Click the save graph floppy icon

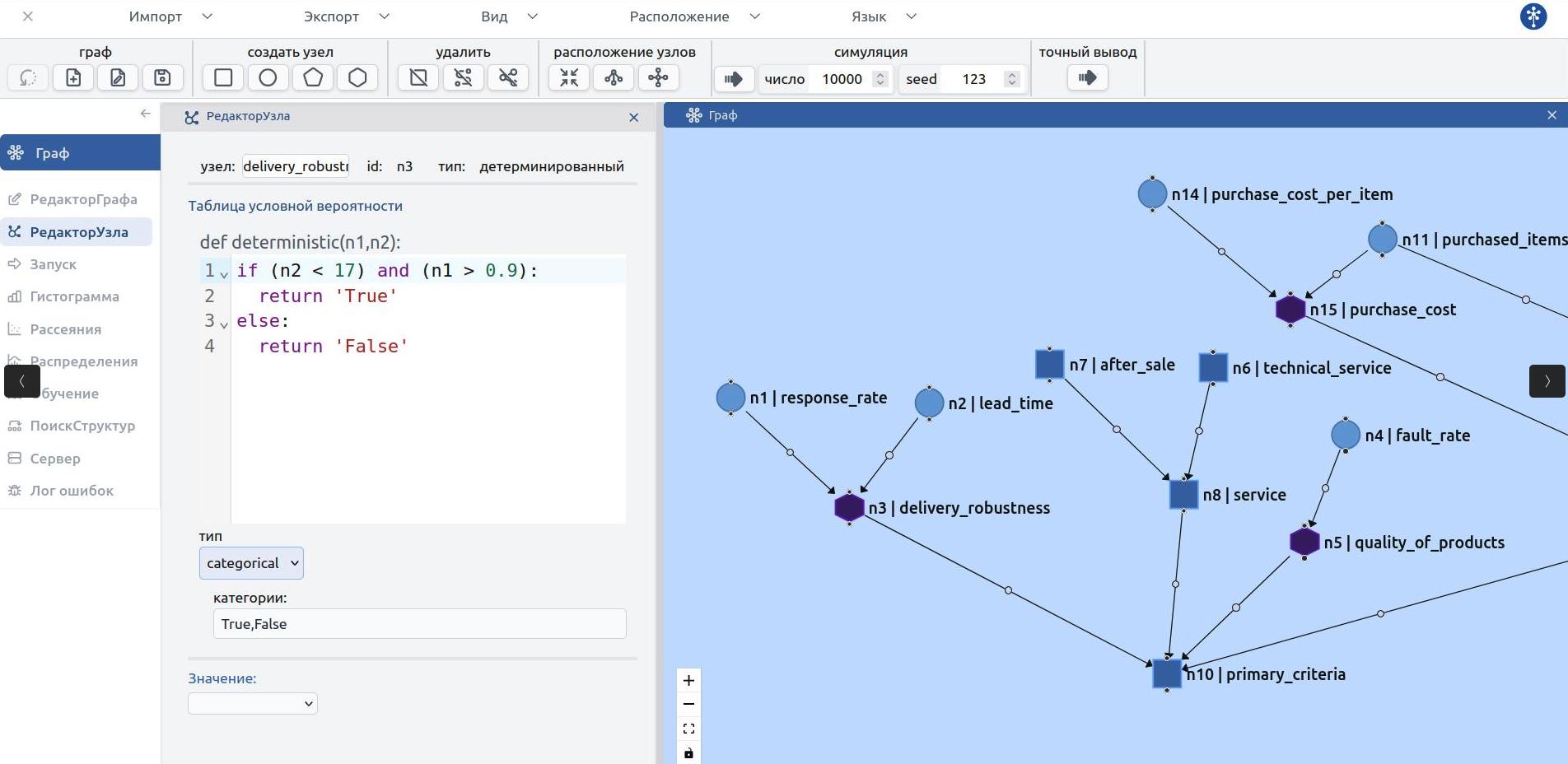162,78
